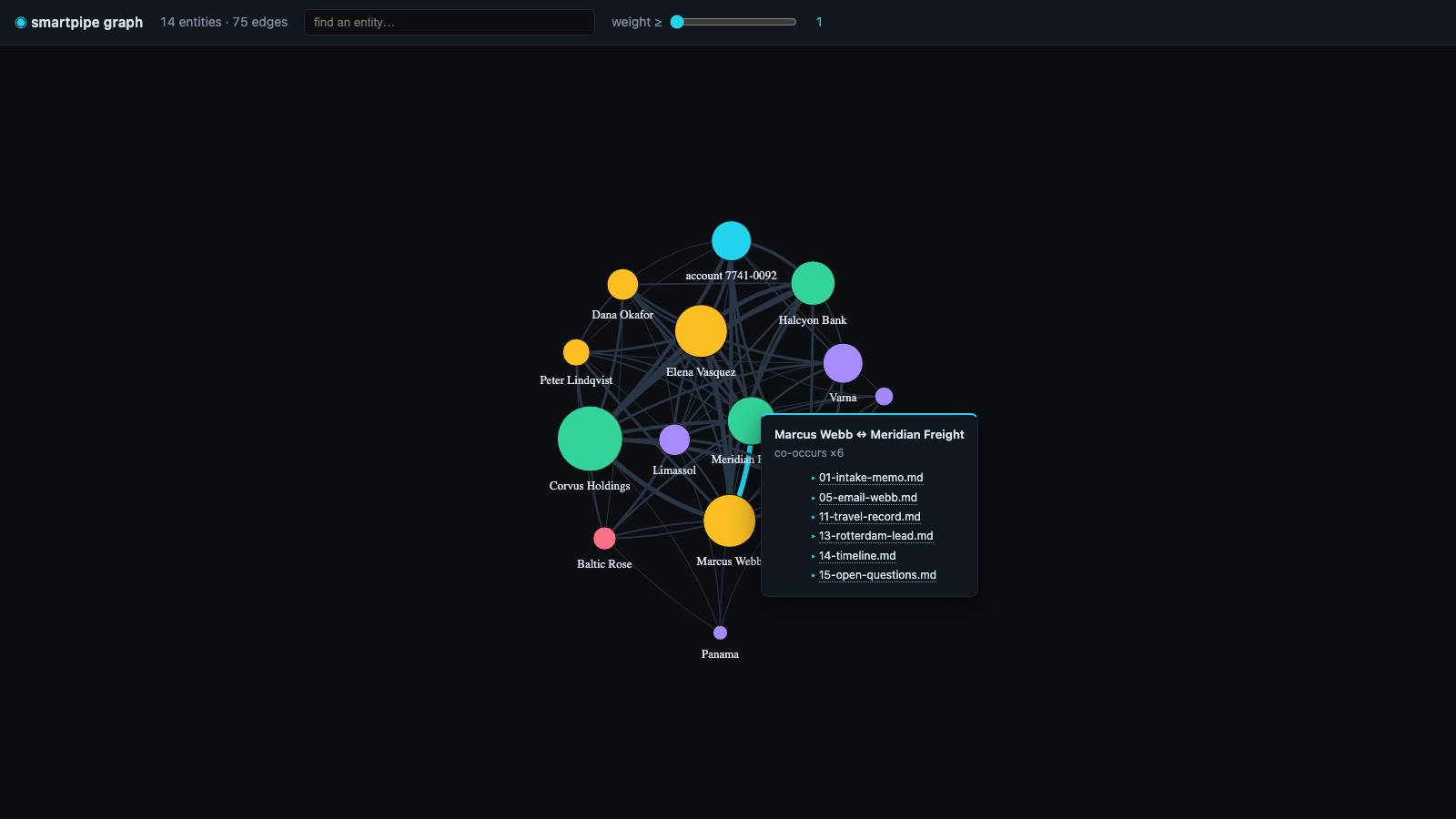Viewport: 1456px width, 819px height.
Task: Click the 'Marcus Webb ⇔ Meridian Freight' tooltip heading
Action: click(x=869, y=435)
